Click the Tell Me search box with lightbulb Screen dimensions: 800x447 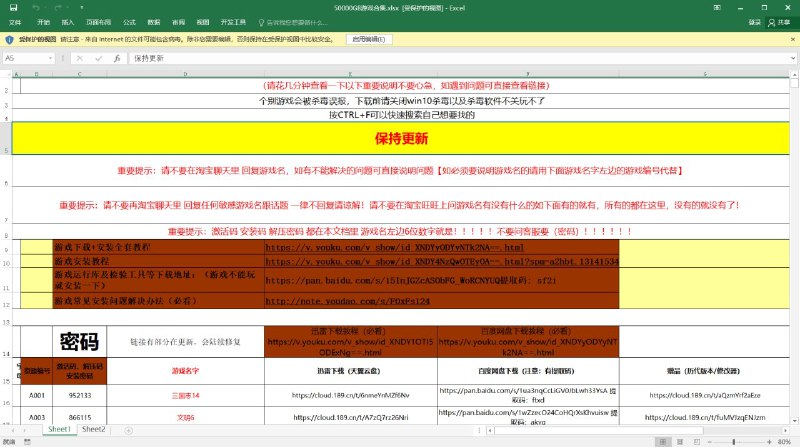293,22
